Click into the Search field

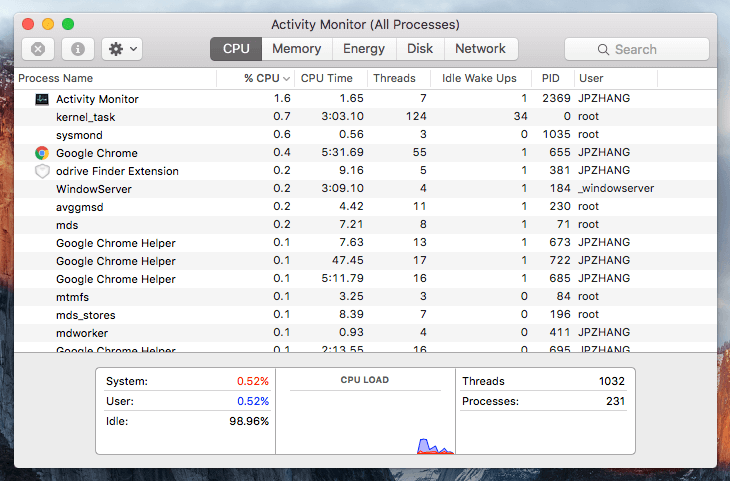637,49
